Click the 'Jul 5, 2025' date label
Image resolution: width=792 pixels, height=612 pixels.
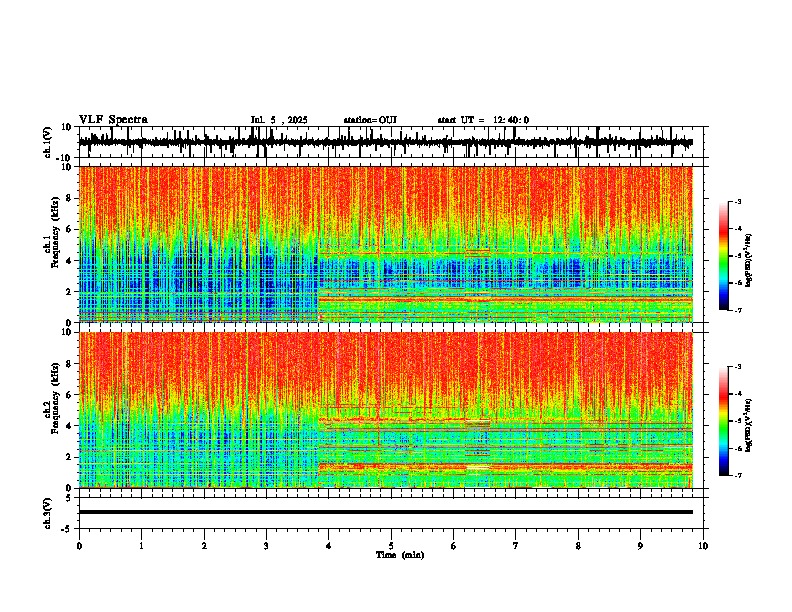(x=279, y=120)
